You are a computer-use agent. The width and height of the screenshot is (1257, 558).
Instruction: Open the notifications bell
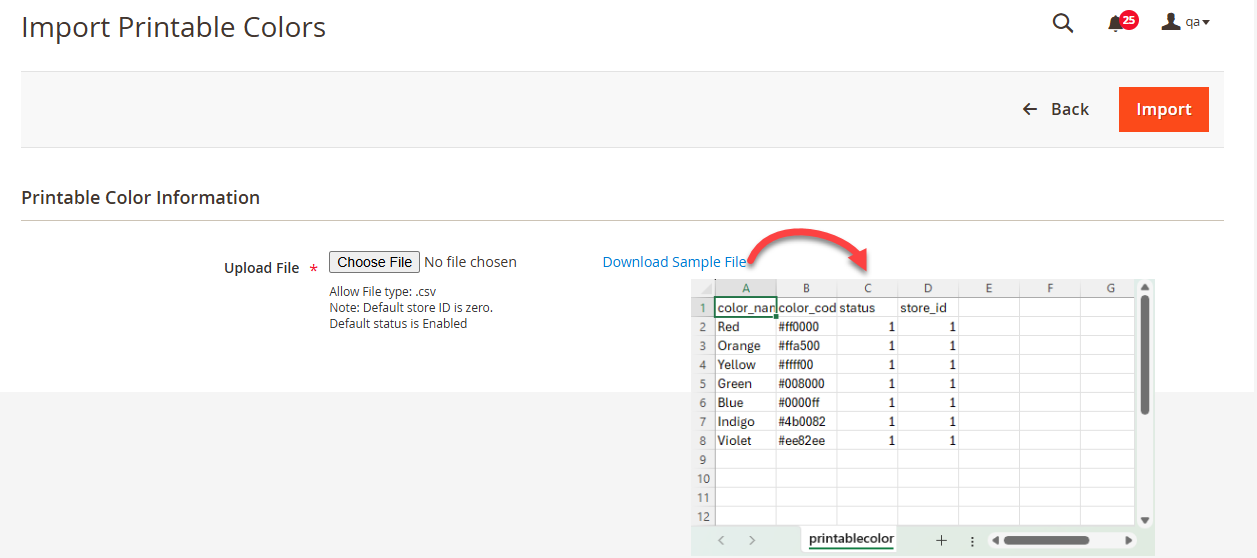pos(1116,23)
